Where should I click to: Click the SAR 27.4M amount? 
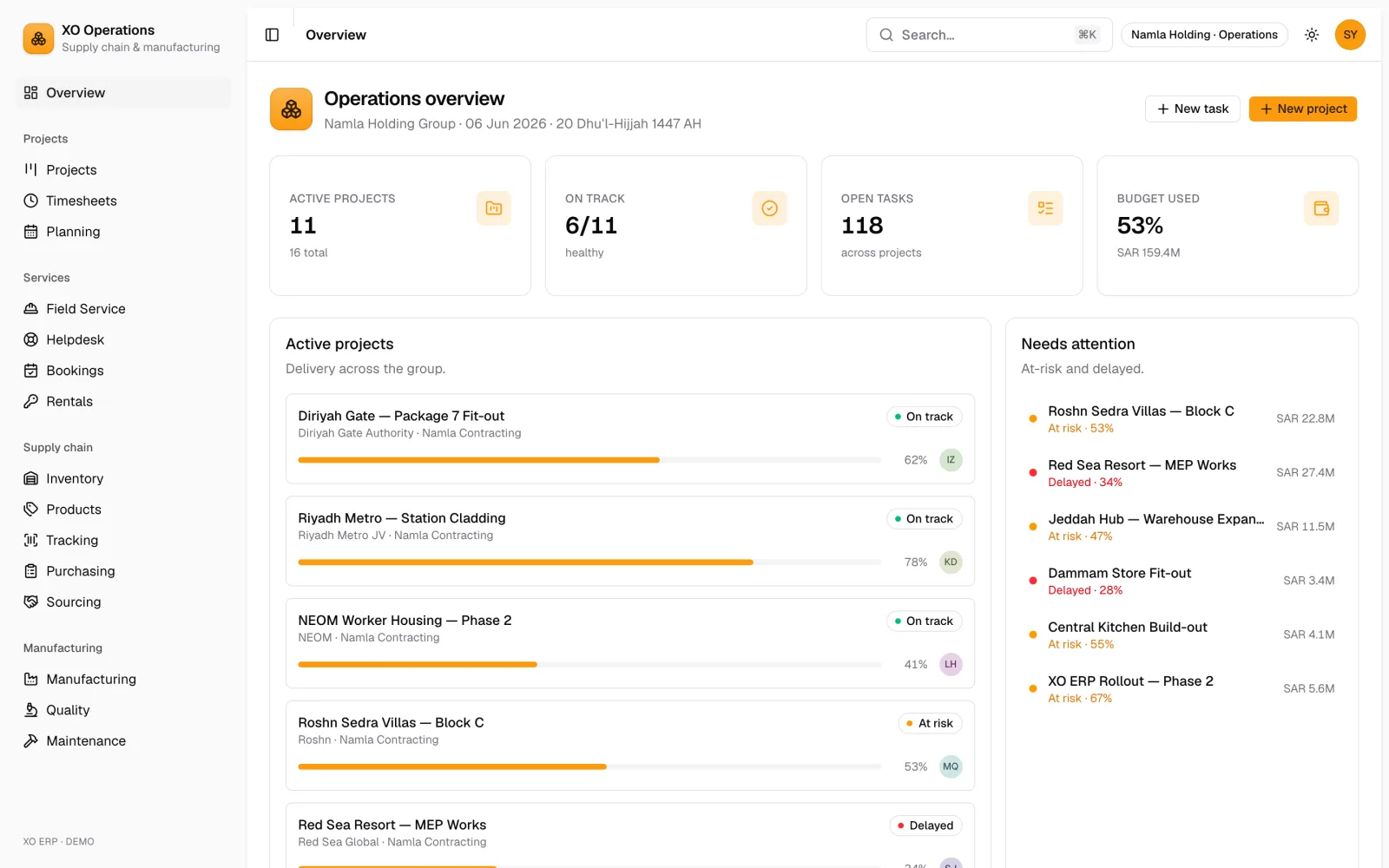[x=1305, y=472]
